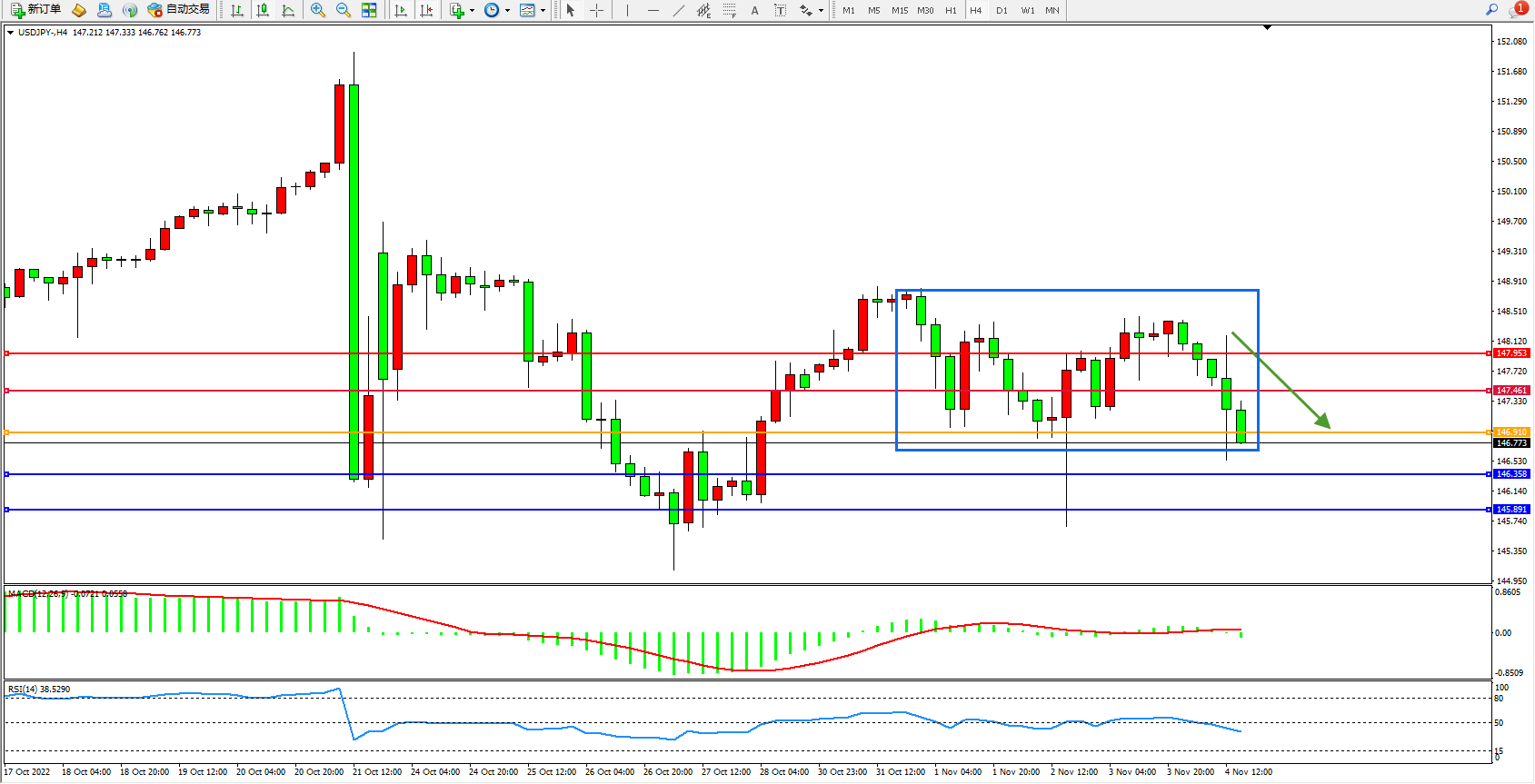Select the text label tool
Screen dimensions: 1535x784
780,10
